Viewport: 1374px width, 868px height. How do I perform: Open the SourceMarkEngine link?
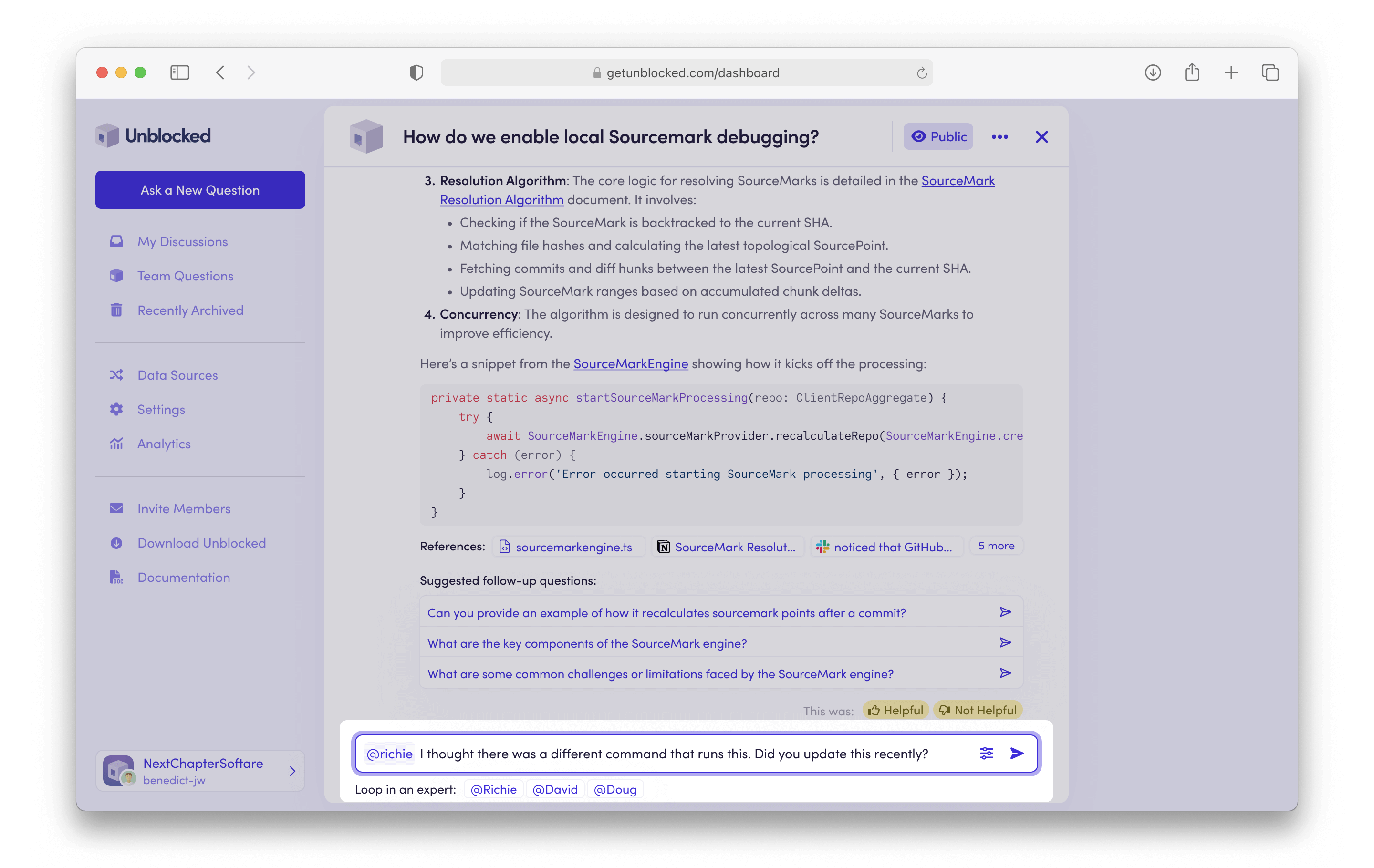point(631,363)
